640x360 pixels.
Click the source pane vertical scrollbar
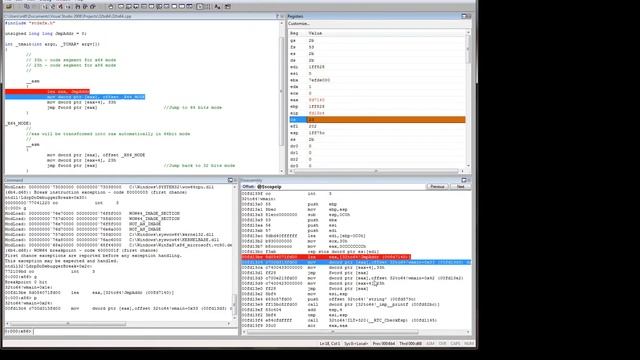(x=281, y=97)
